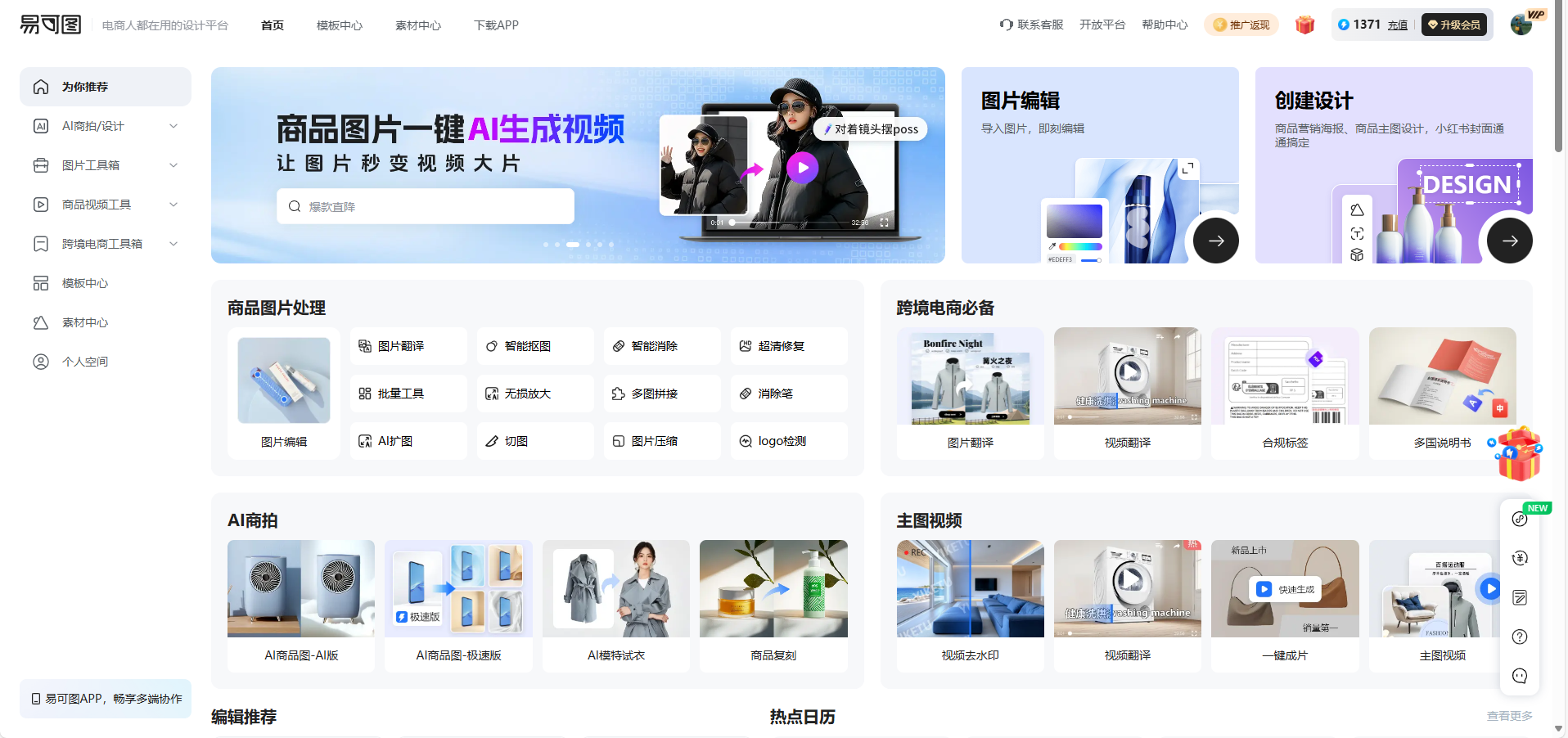Select the 智能抠图 tool
Viewport: 1568px width, 738px height.
click(x=535, y=346)
